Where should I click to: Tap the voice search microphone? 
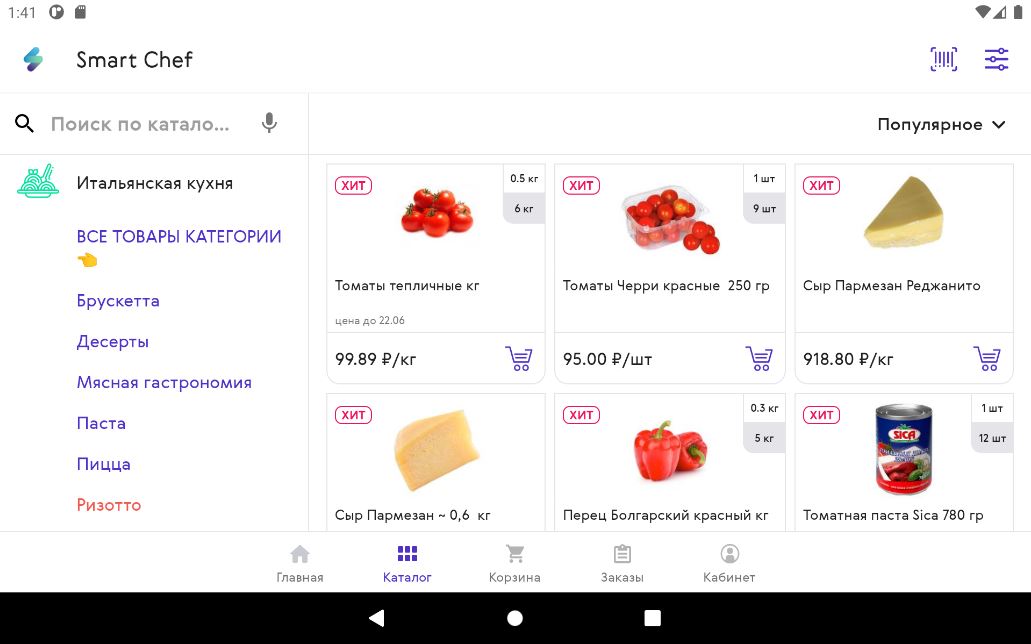(269, 124)
